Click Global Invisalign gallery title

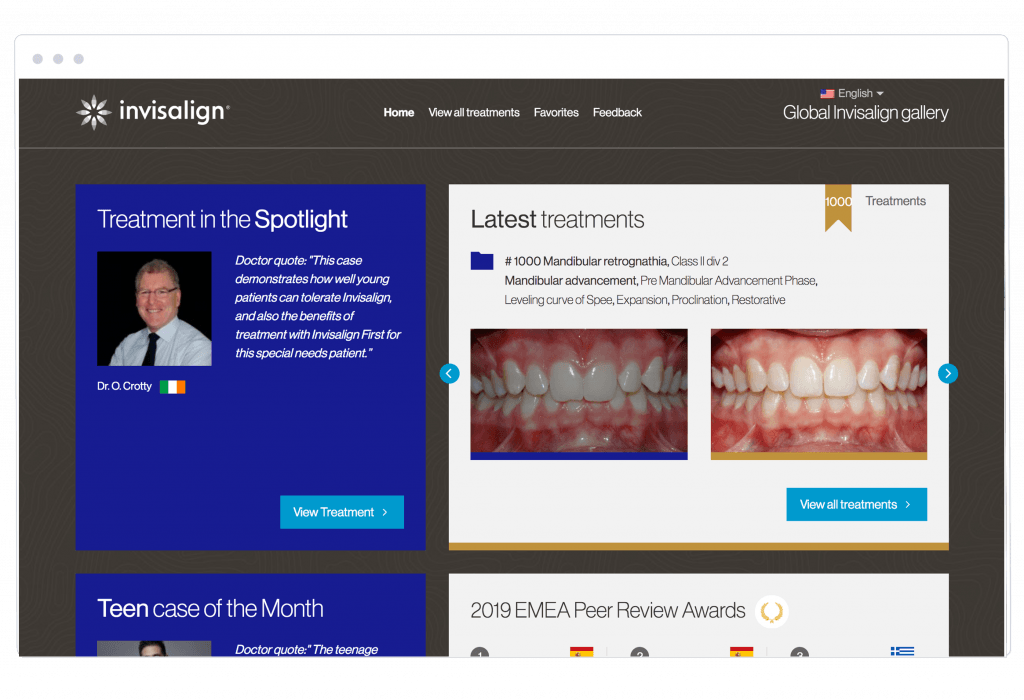[x=865, y=113]
